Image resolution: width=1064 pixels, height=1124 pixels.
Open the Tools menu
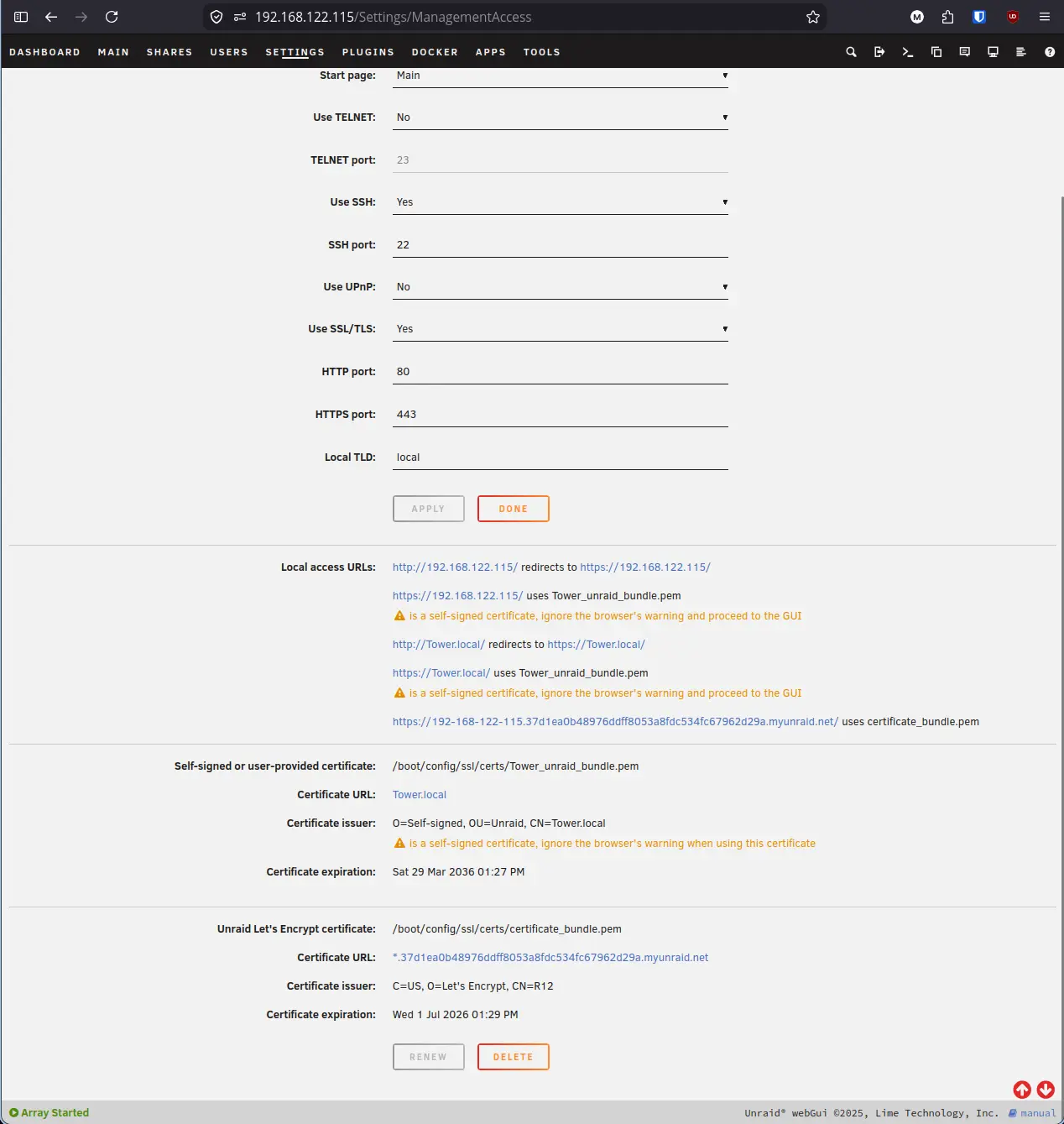[x=542, y=52]
